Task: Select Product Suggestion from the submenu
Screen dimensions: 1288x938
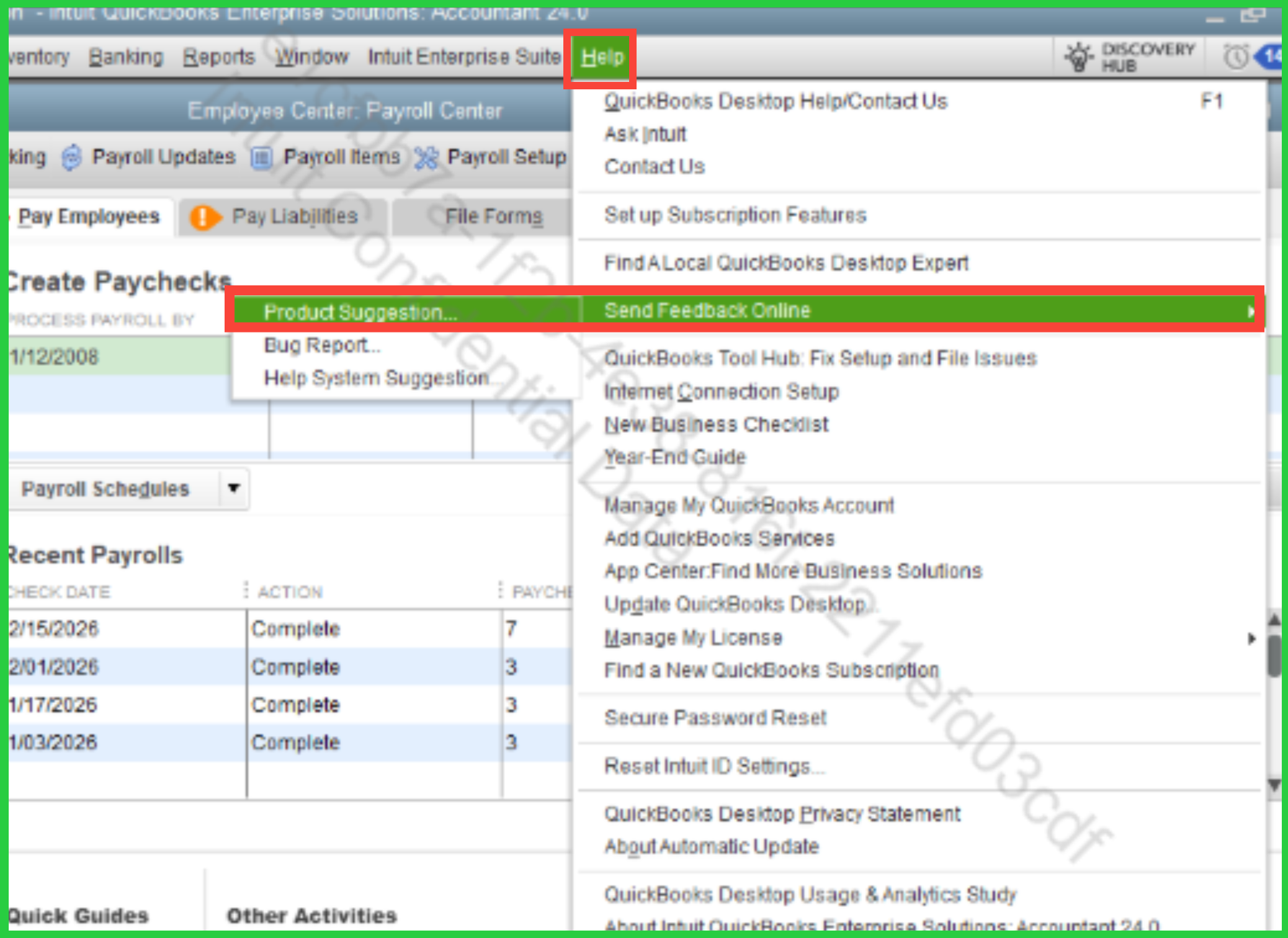Action: click(360, 312)
